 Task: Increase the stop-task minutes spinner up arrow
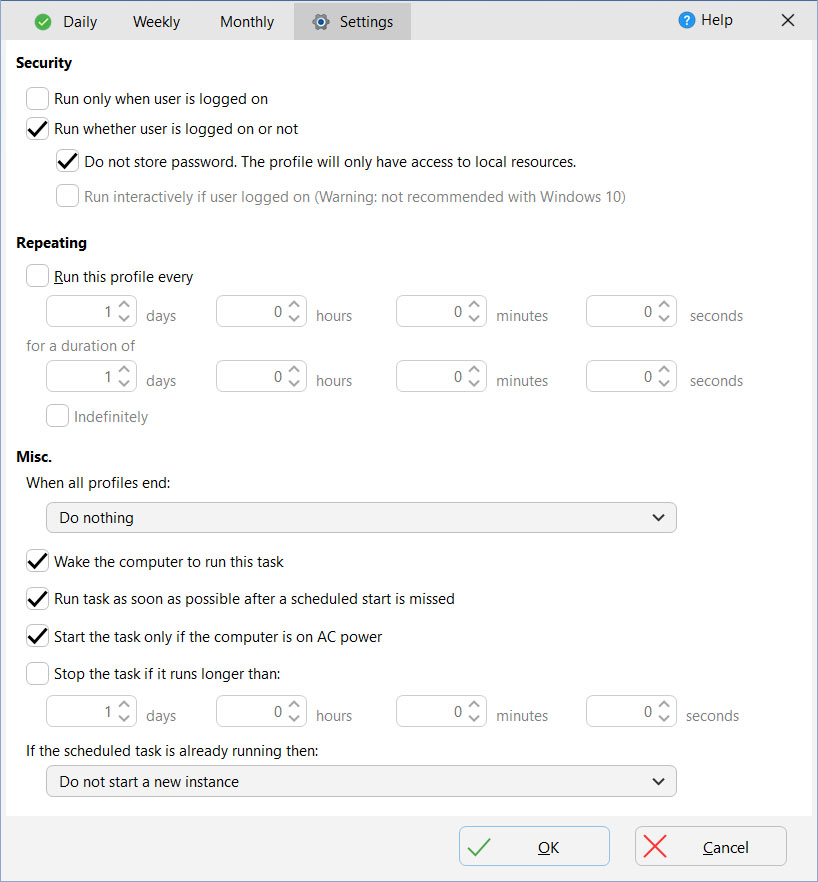click(x=474, y=705)
